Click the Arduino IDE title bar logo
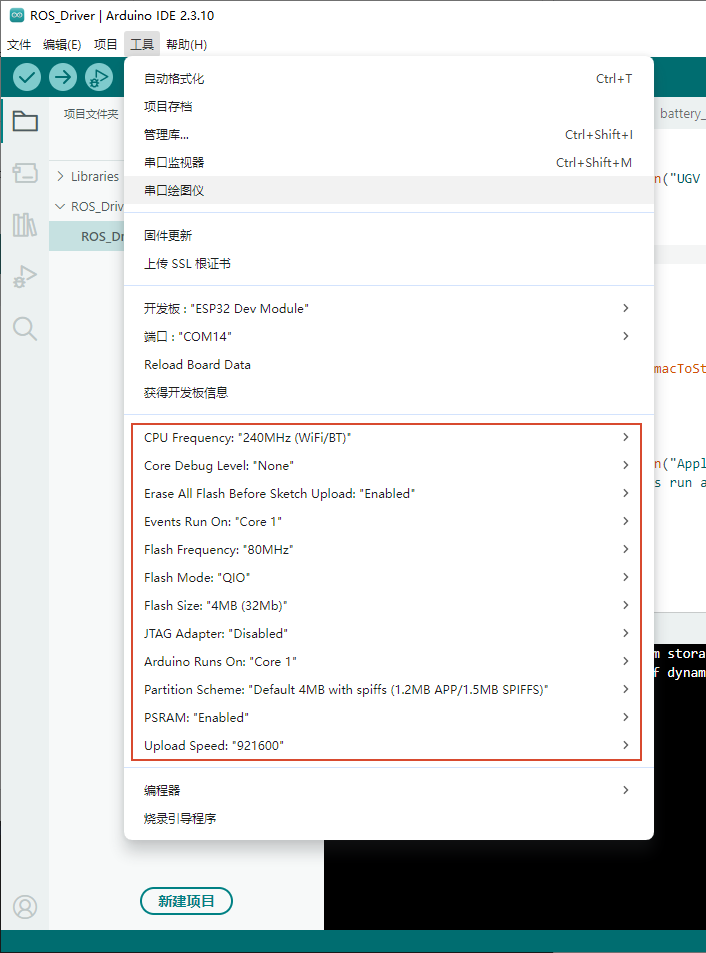This screenshot has width=706, height=953. 17,16
